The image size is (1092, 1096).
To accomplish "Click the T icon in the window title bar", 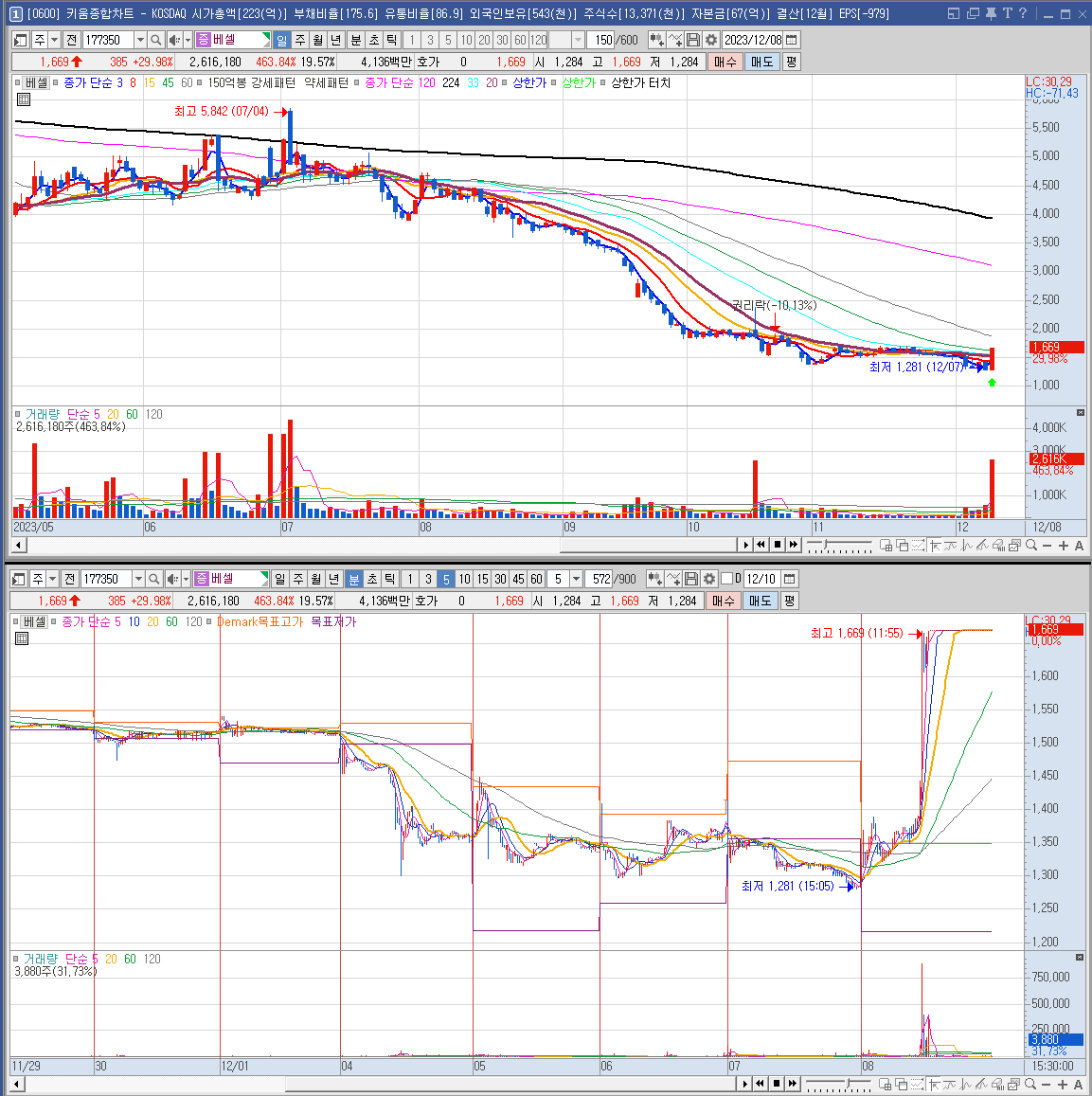I will [x=1007, y=13].
